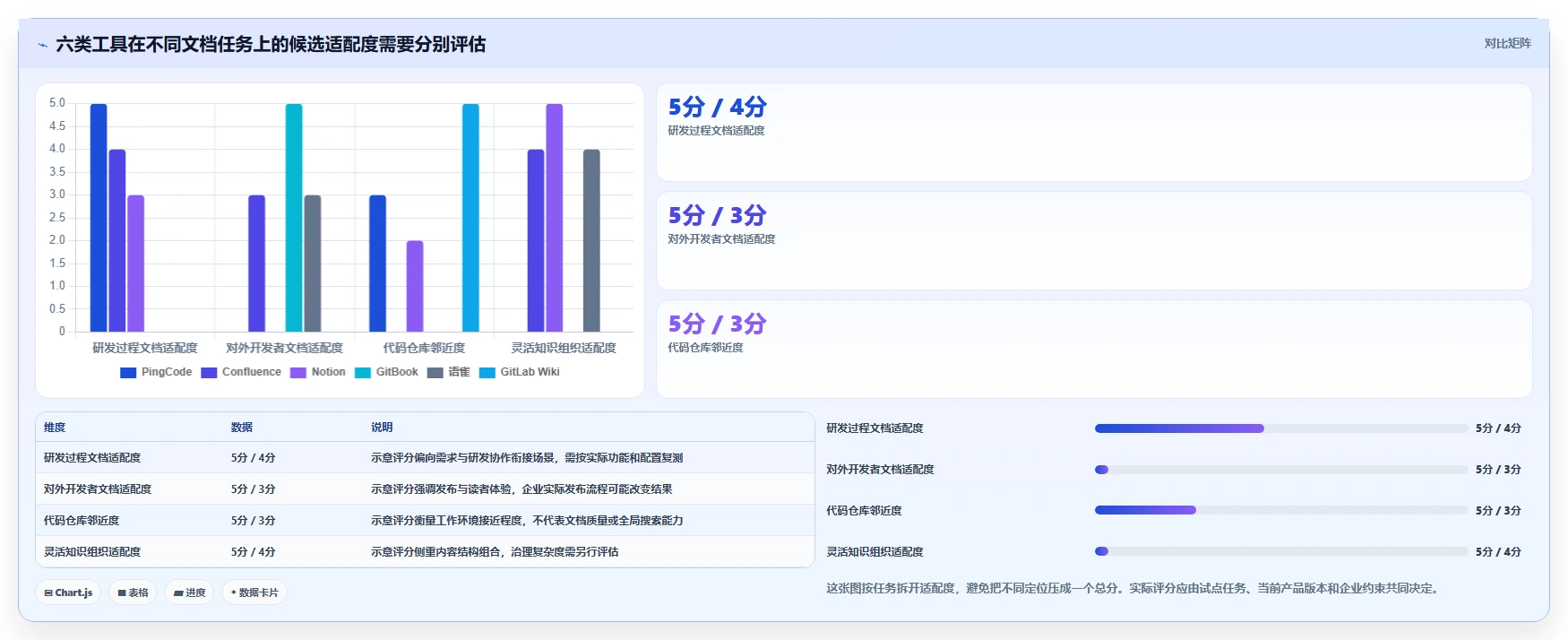The image size is (1568, 640).
Task: Select the 代码仓库邻近度 table row name
Action: tap(82, 521)
